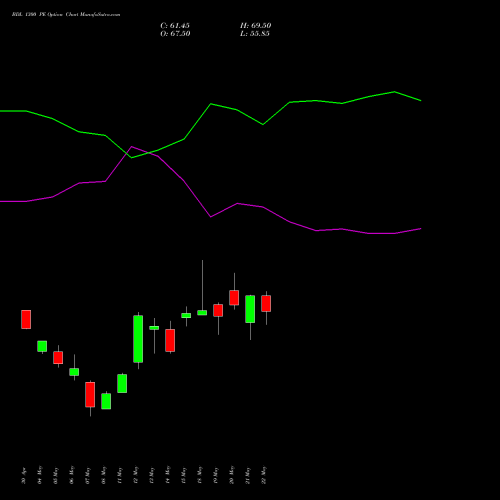Click the 30 Apr date label
The width and height of the screenshot is (500, 500).
tap(23, 476)
